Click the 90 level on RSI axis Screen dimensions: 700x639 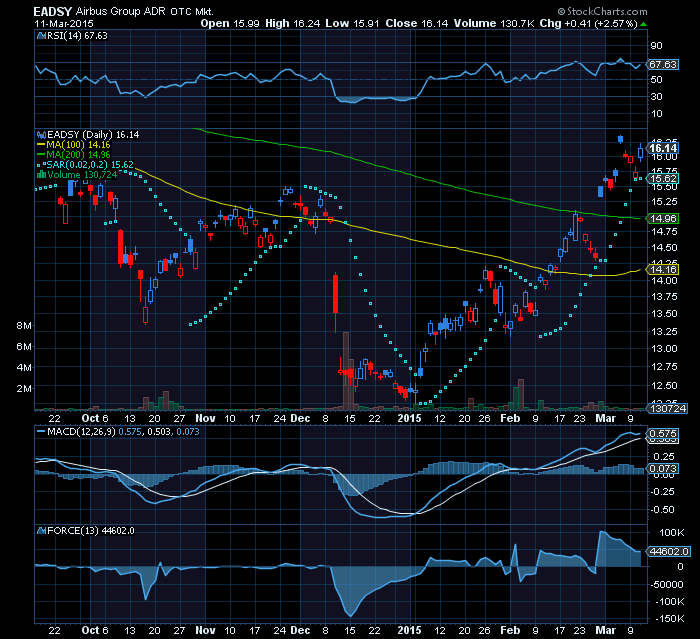pos(656,46)
